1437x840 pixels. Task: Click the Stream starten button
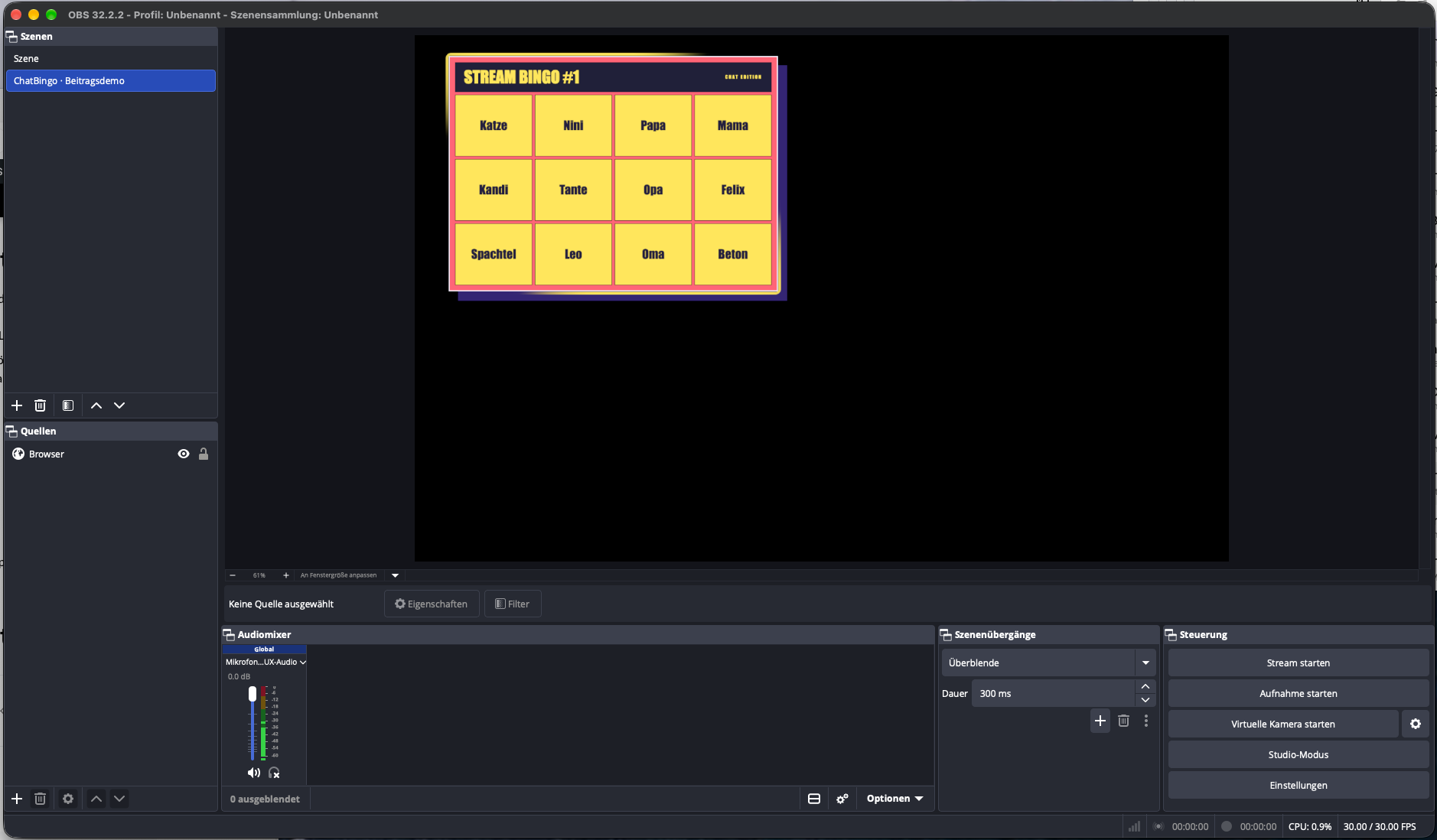[x=1299, y=663]
